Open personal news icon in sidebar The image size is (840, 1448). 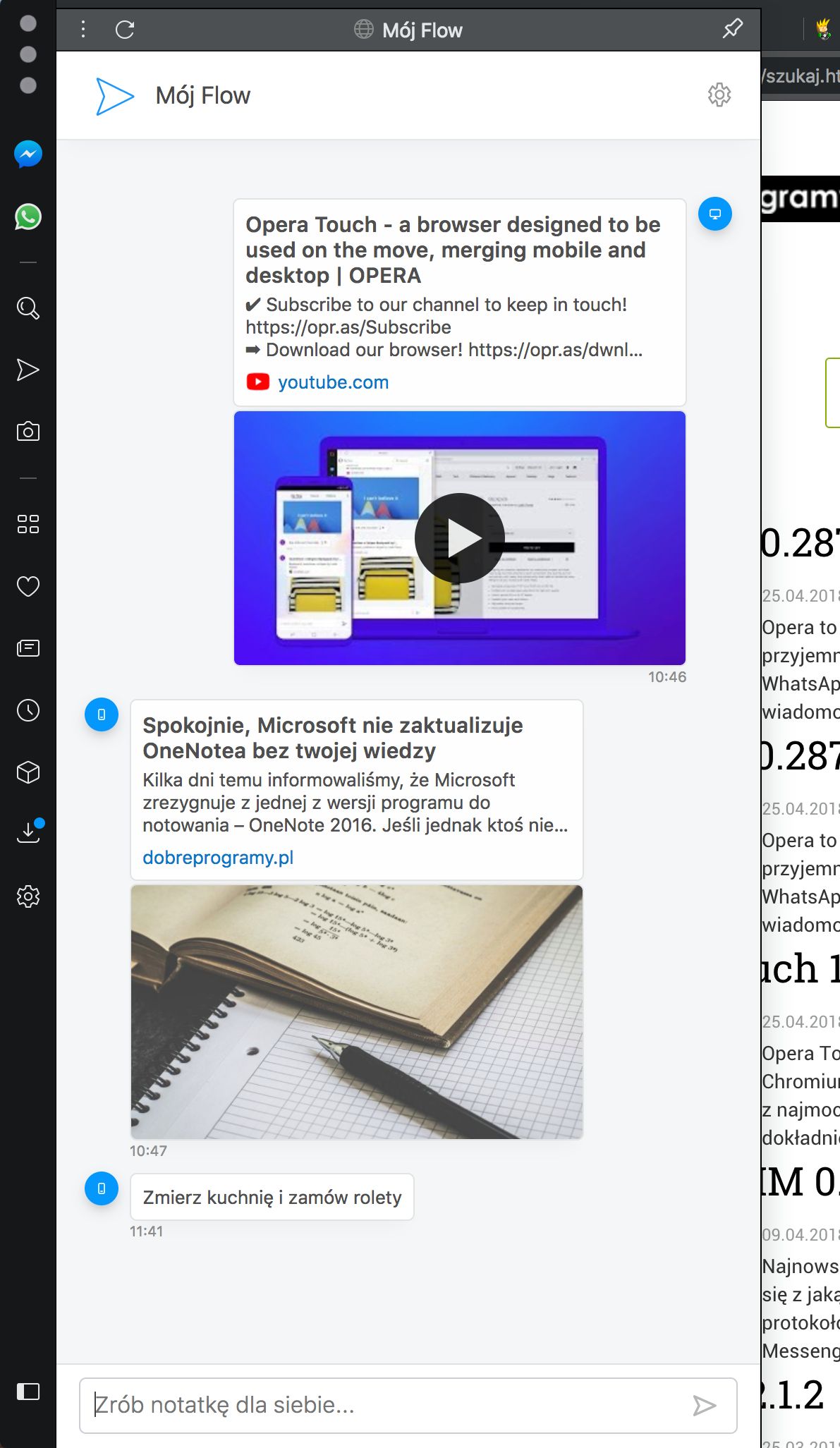28,647
